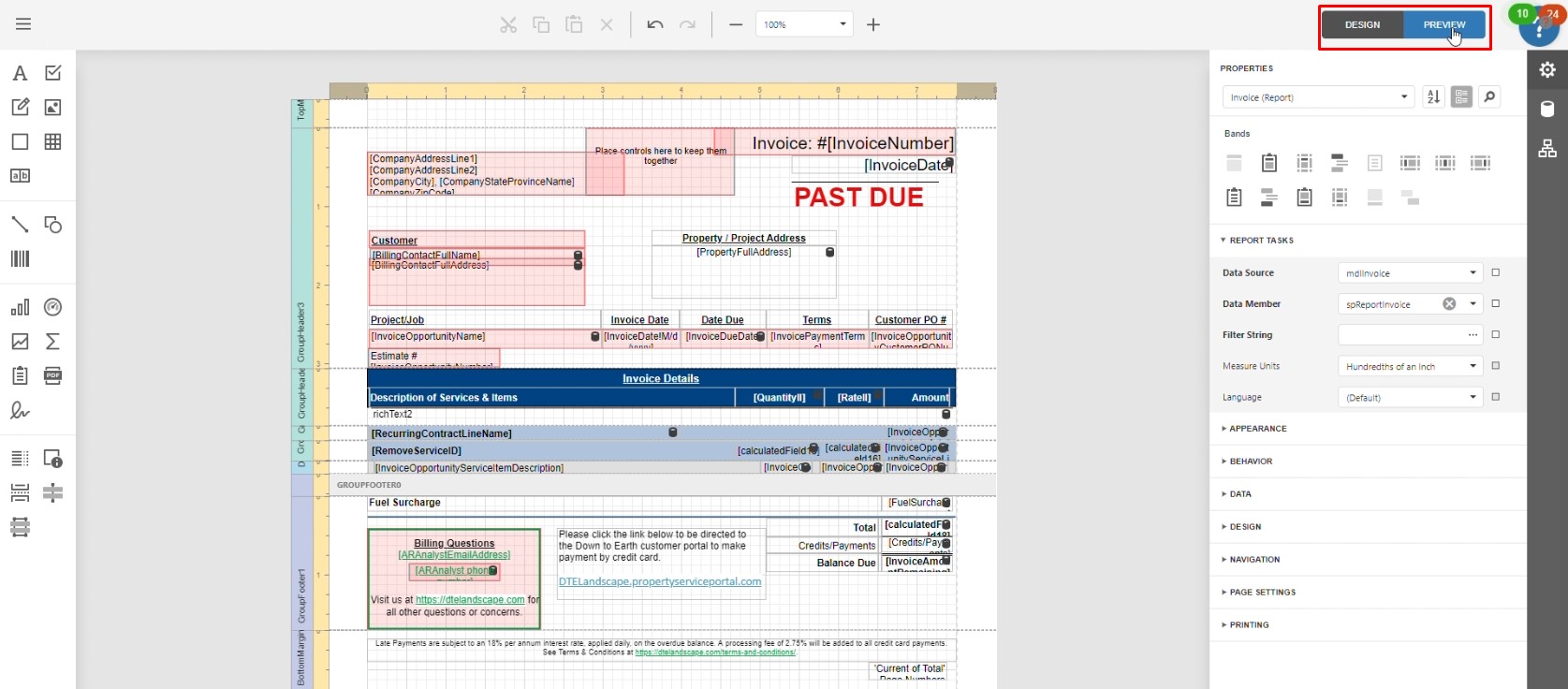The height and width of the screenshot is (689, 1568).
Task: Select the Page Break toolbox control
Action: pos(20,492)
